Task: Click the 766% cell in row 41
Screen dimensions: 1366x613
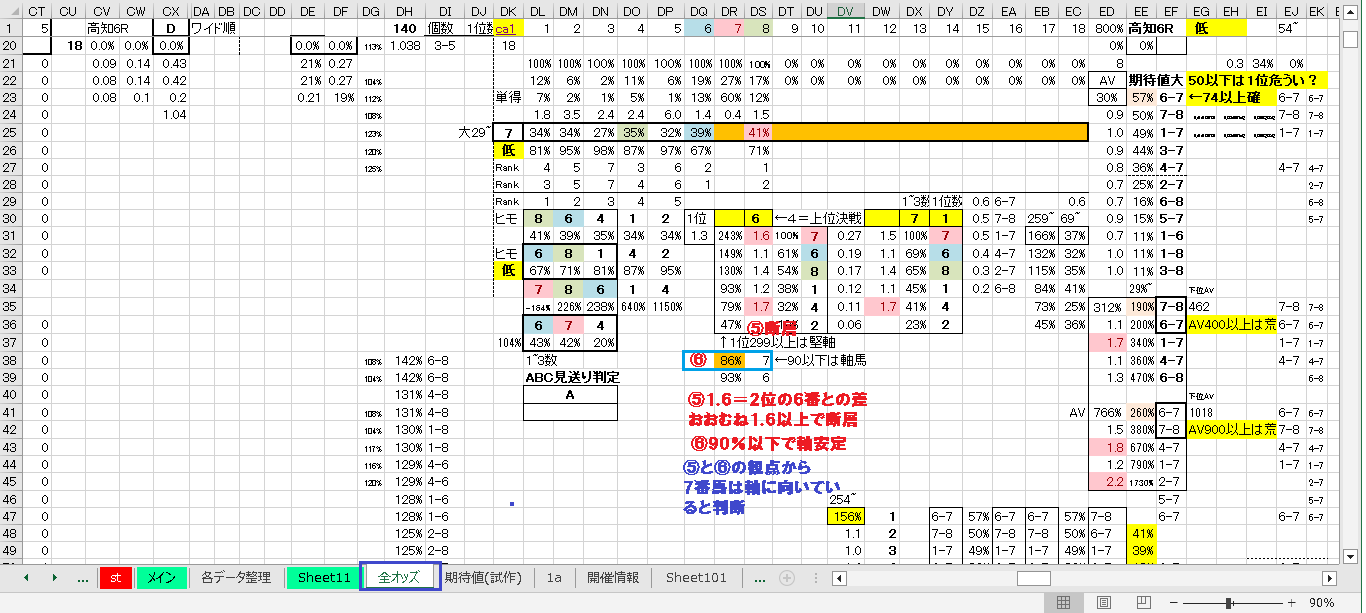Action: click(x=1107, y=412)
